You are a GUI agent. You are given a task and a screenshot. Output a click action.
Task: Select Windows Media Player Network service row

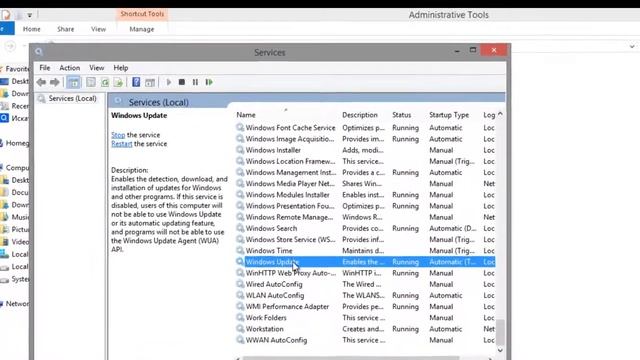point(366,184)
